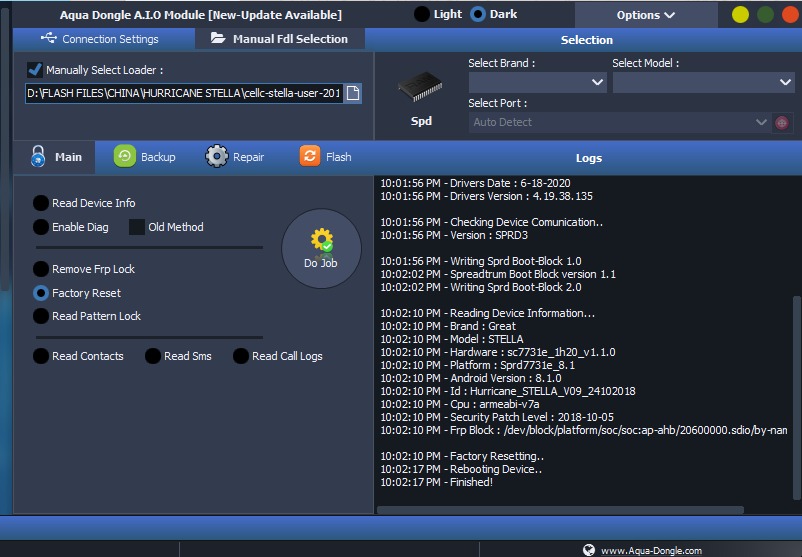
Task: Toggle the Old Method checkbox
Action: [137, 227]
